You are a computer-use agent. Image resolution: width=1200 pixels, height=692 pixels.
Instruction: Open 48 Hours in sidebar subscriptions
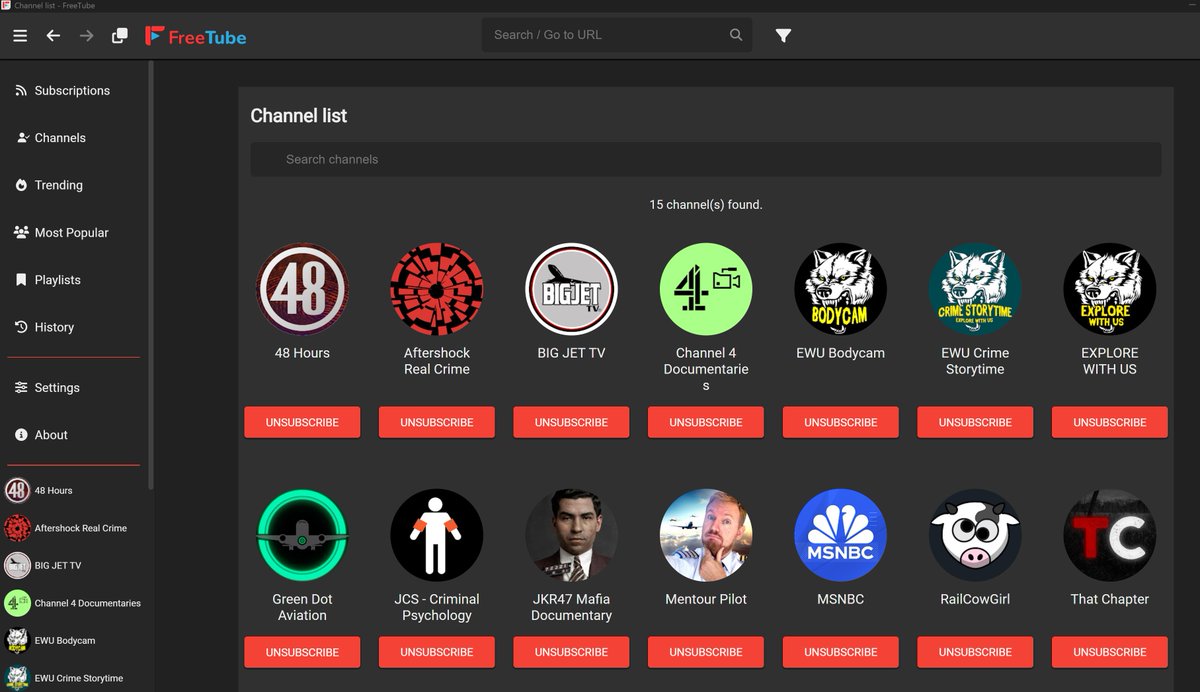point(74,490)
